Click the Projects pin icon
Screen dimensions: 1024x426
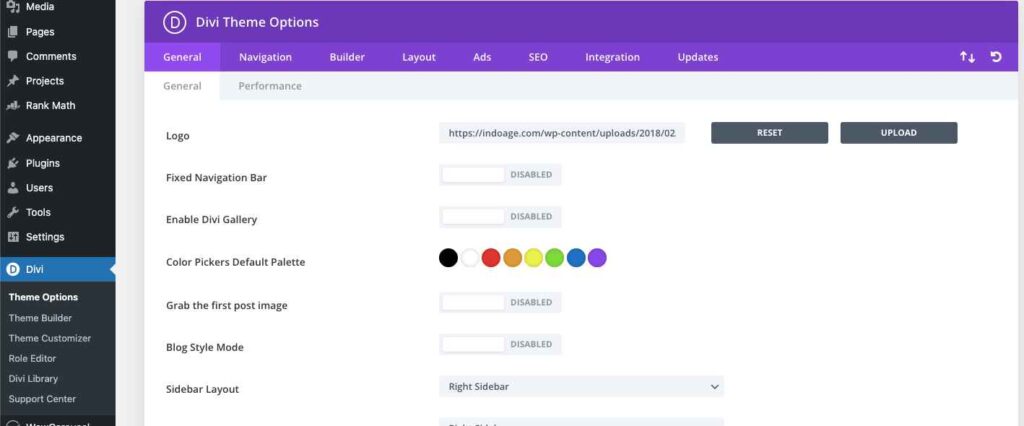click(x=12, y=81)
